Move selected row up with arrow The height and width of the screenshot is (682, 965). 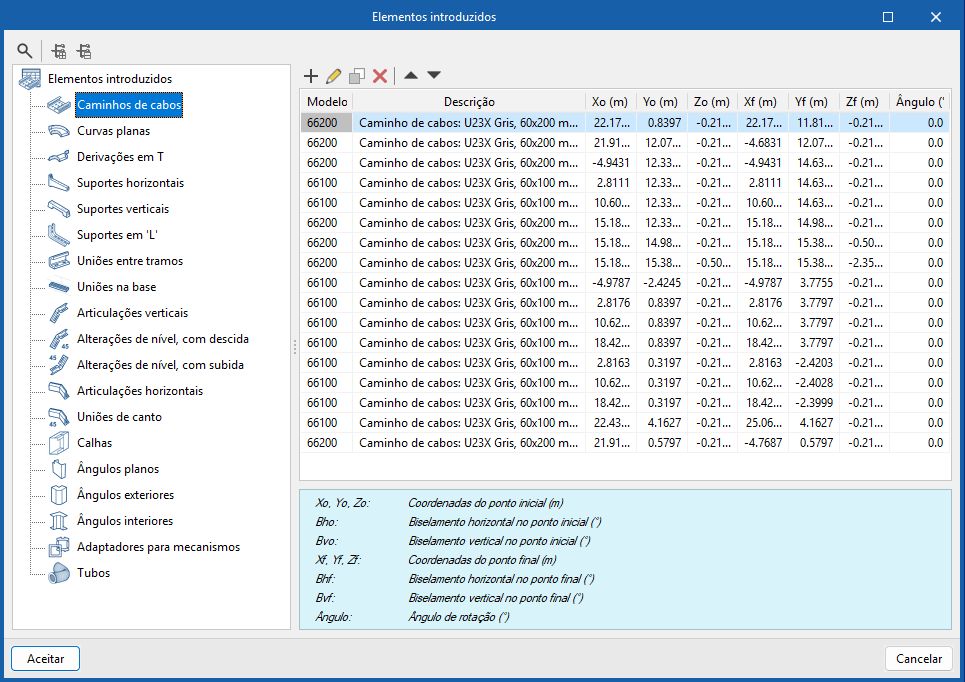(x=411, y=75)
